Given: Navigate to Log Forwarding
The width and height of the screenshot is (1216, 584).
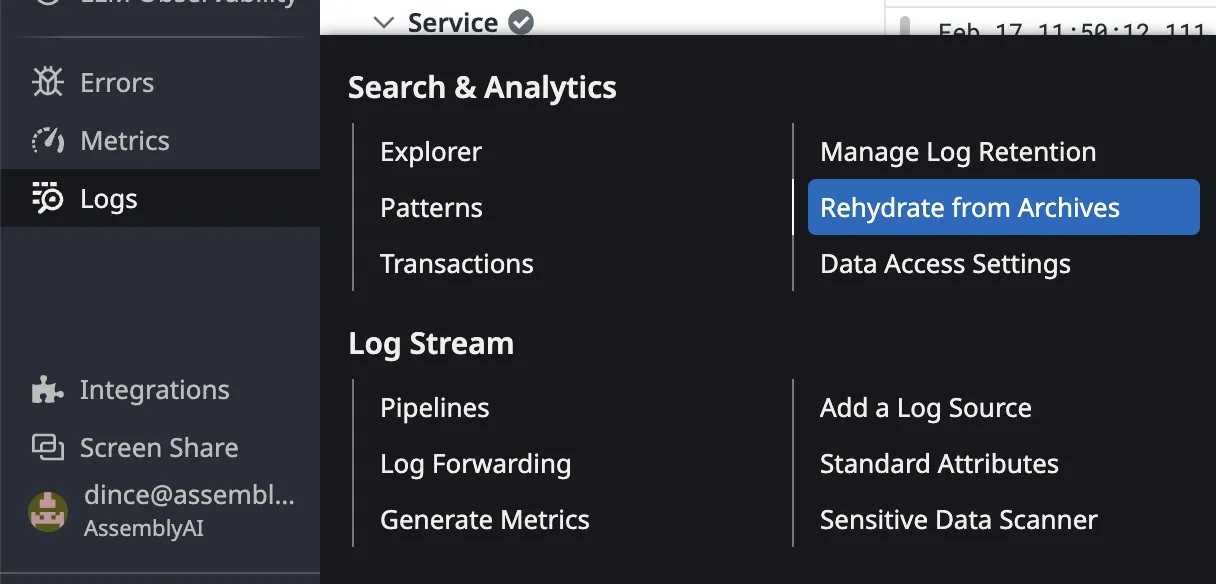Looking at the screenshot, I should pyautogui.click(x=476, y=464).
